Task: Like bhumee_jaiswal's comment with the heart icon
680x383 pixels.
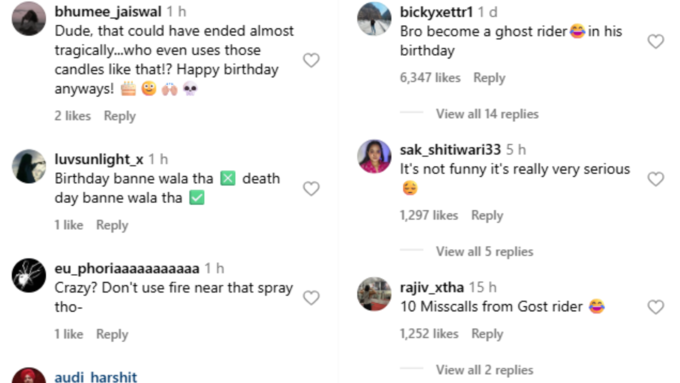Action: [311, 60]
